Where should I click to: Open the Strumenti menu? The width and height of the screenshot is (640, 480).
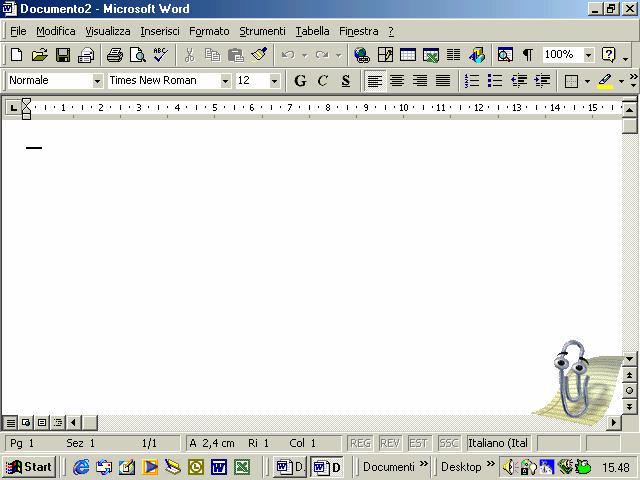(x=262, y=31)
